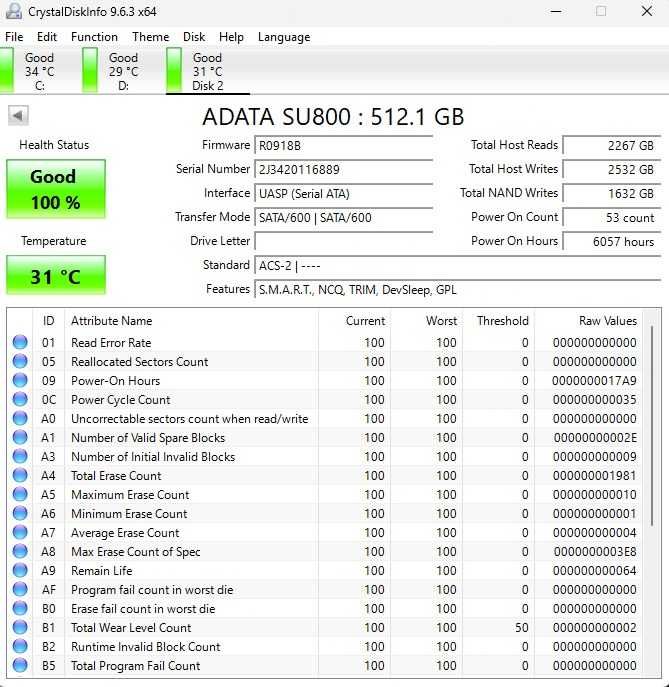Click the Interface field UASP (Serial ATA)

click(343, 194)
